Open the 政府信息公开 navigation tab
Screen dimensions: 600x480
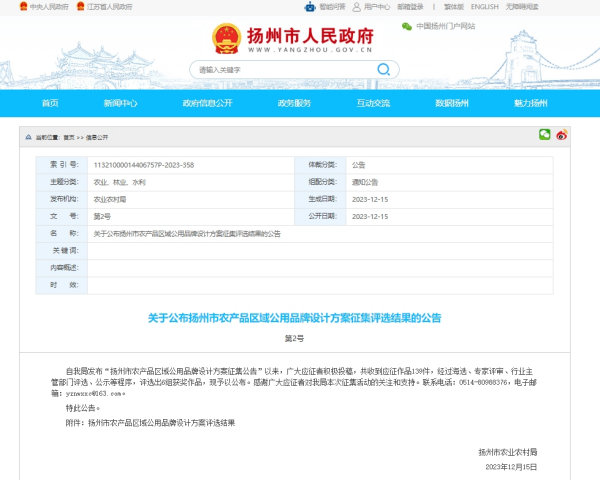pos(207,103)
